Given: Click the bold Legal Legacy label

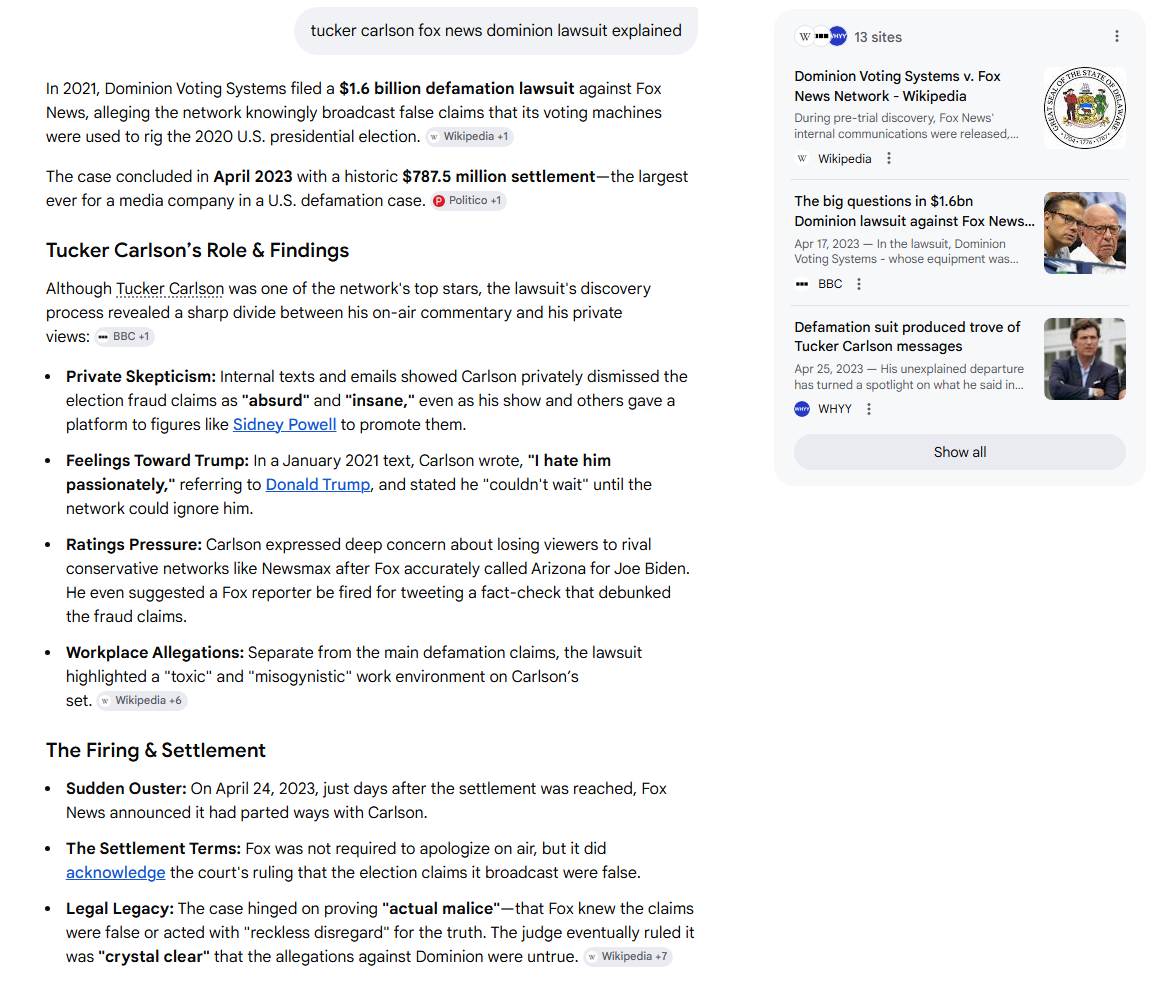Looking at the screenshot, I should 120,909.
